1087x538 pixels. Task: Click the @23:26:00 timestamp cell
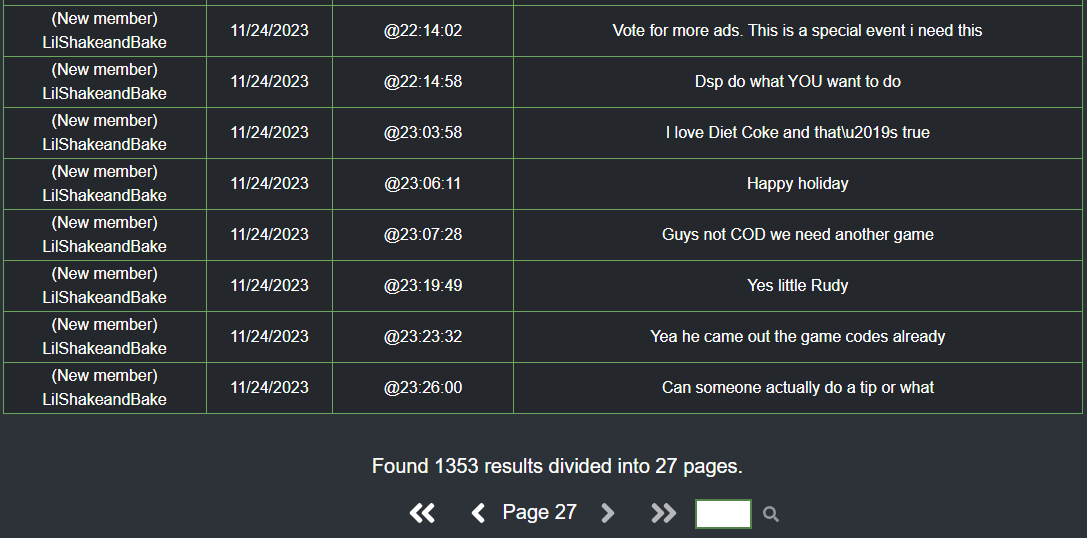423,388
